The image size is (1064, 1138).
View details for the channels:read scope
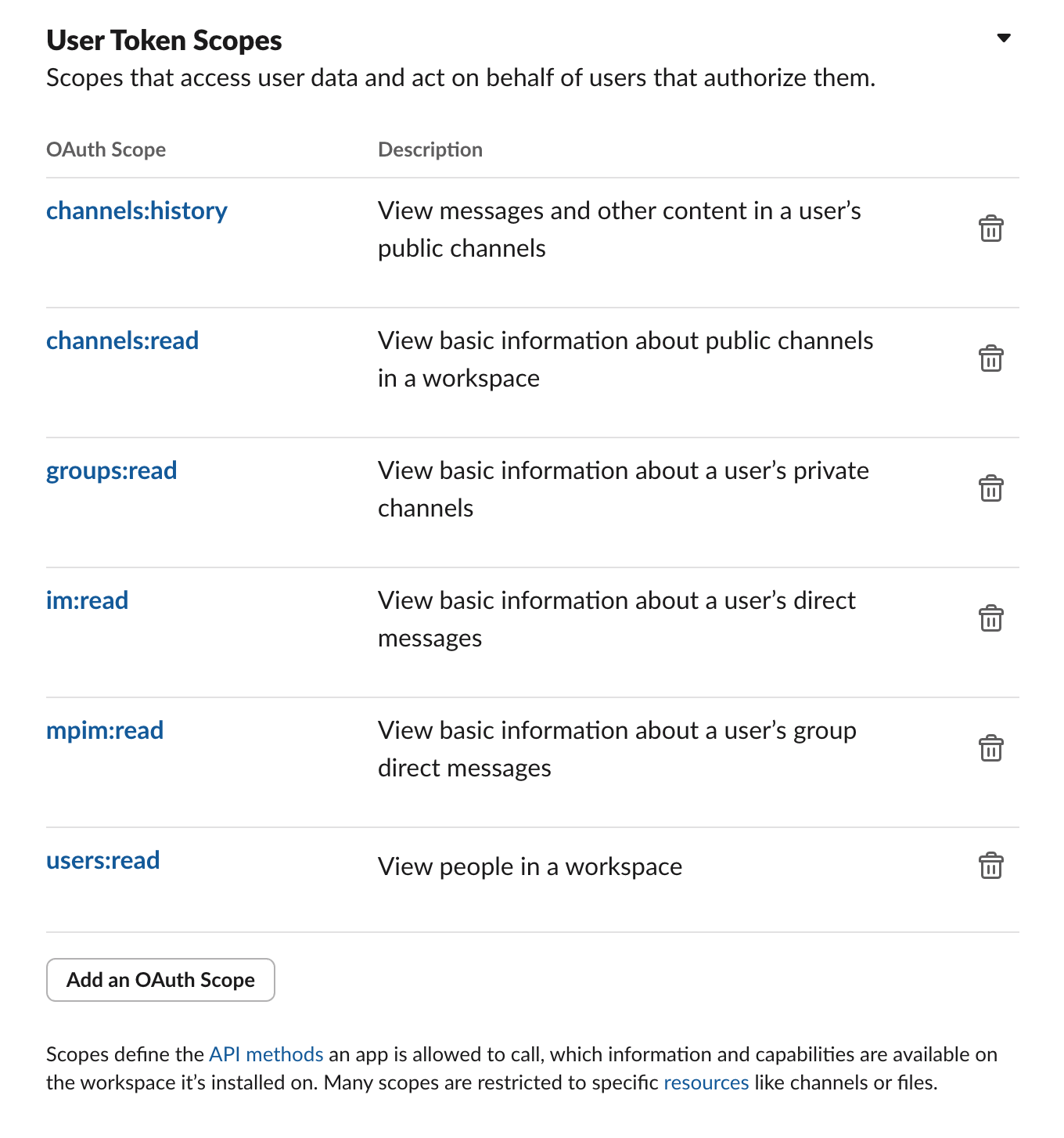click(122, 340)
